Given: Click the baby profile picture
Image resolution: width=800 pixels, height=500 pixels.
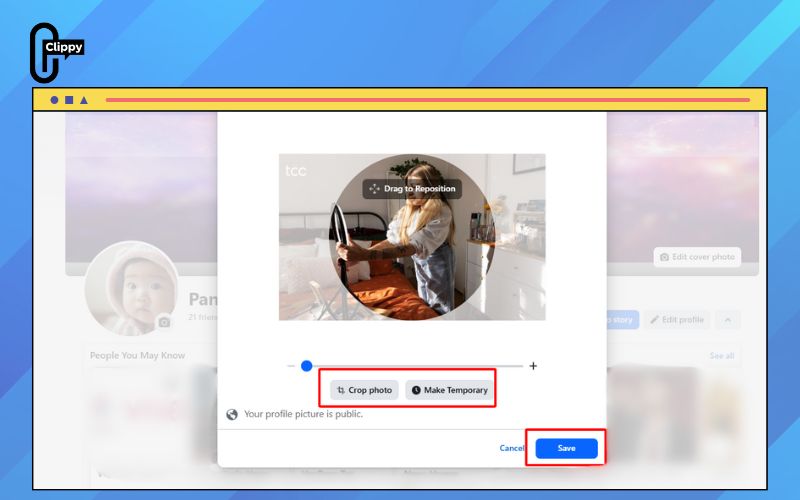Looking at the screenshot, I should pos(132,288).
